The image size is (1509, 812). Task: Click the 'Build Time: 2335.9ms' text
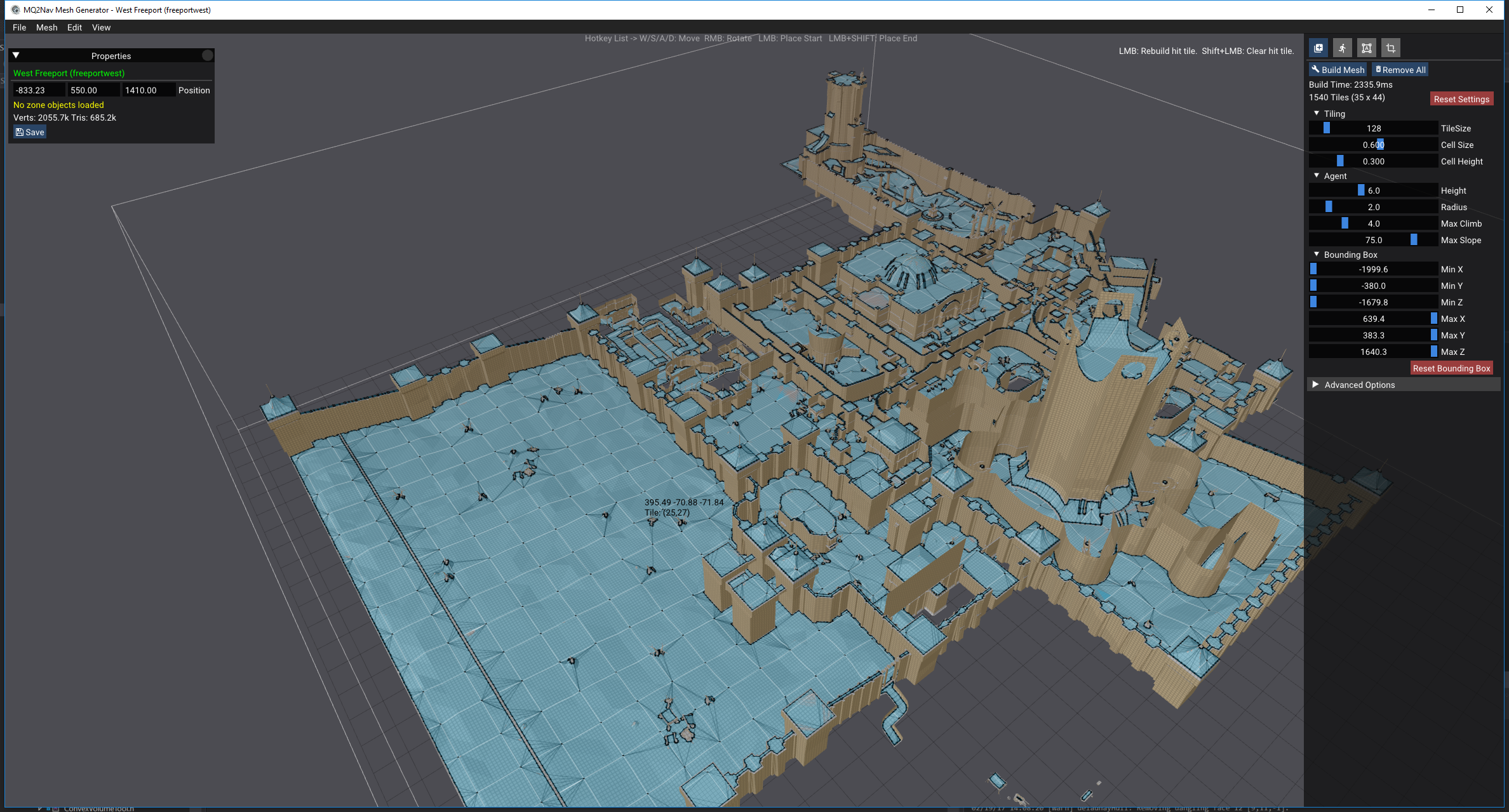tap(1351, 84)
